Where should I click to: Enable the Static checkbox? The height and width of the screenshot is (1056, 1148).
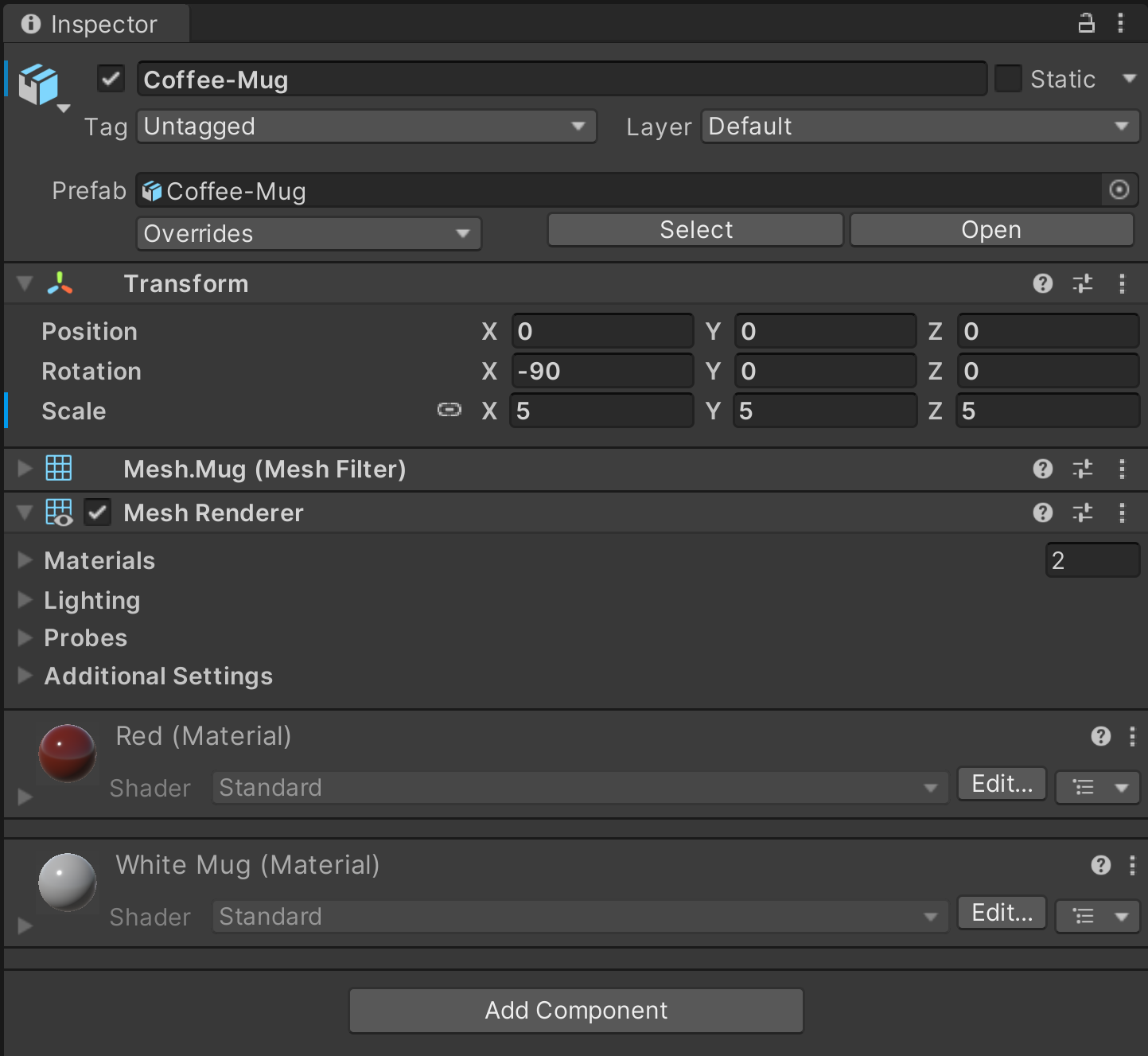tap(1008, 78)
